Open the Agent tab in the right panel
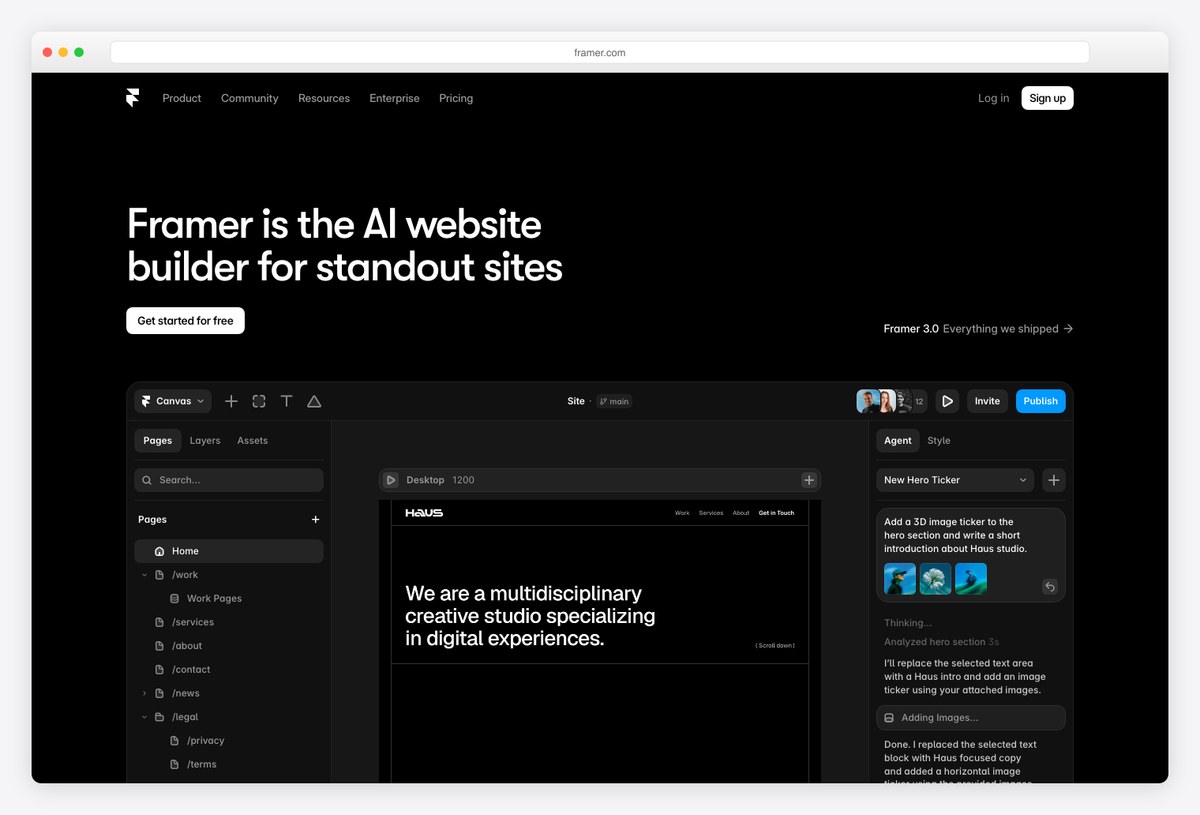This screenshot has height=815, width=1200. click(x=898, y=440)
